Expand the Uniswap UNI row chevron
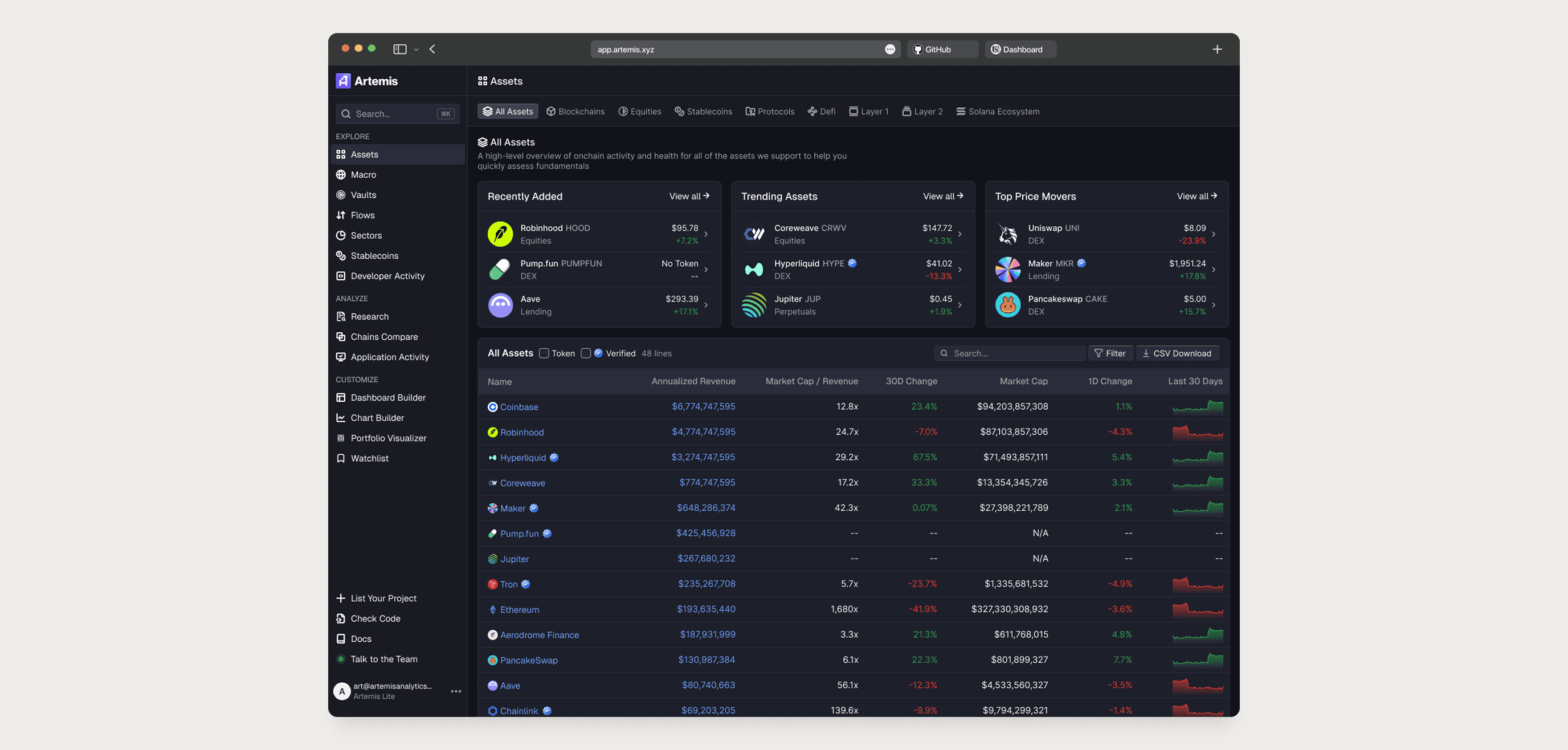This screenshot has width=1568, height=750. click(x=1213, y=234)
